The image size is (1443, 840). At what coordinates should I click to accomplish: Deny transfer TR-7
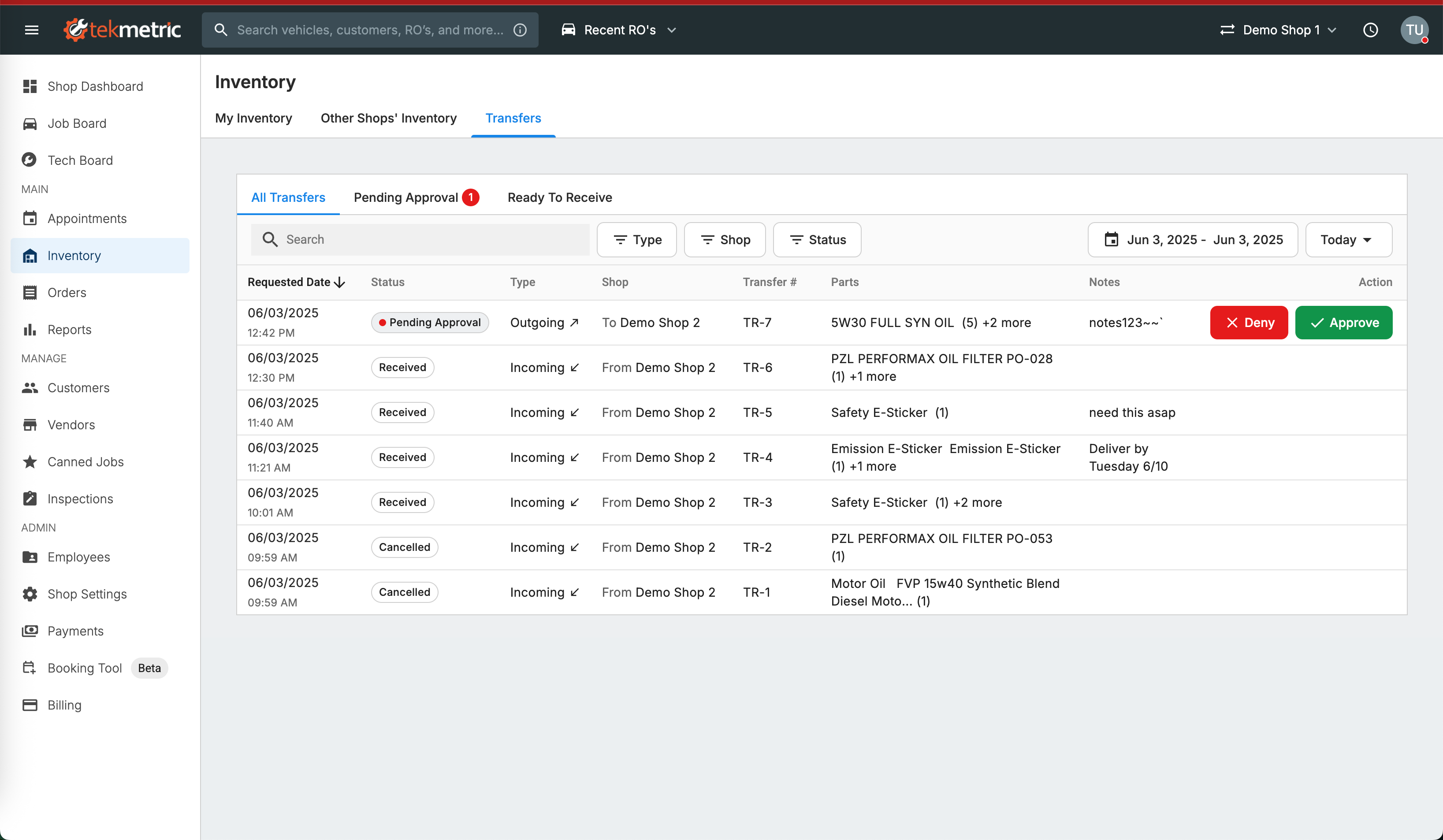[1249, 322]
